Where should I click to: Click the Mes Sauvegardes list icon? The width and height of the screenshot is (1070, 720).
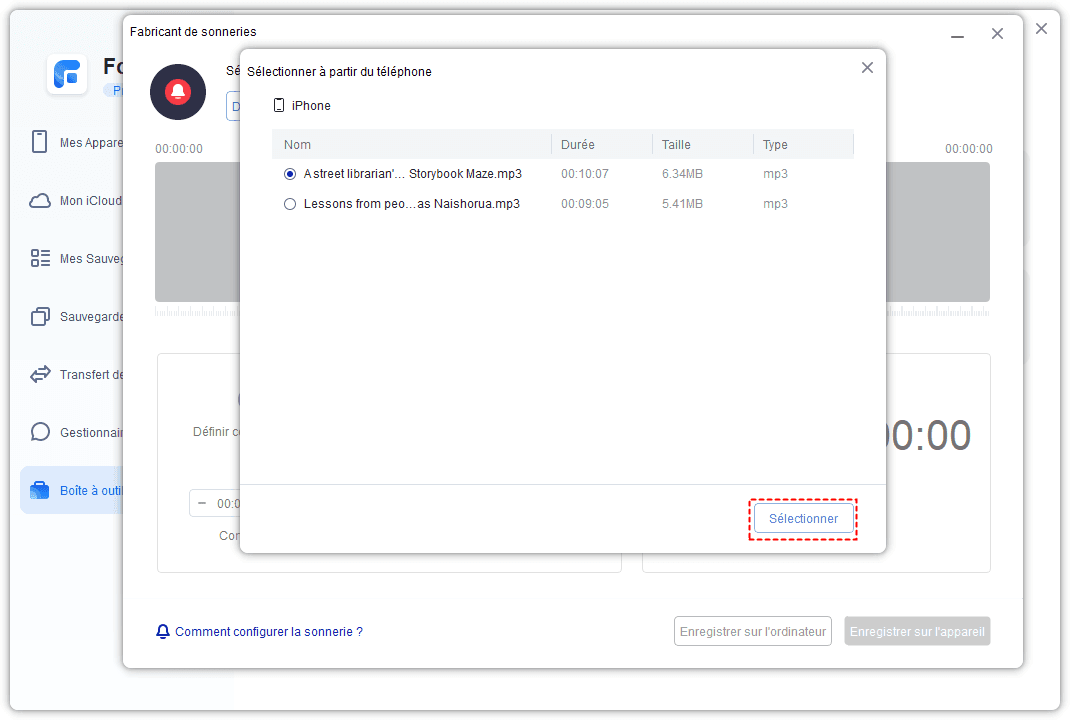point(40,259)
